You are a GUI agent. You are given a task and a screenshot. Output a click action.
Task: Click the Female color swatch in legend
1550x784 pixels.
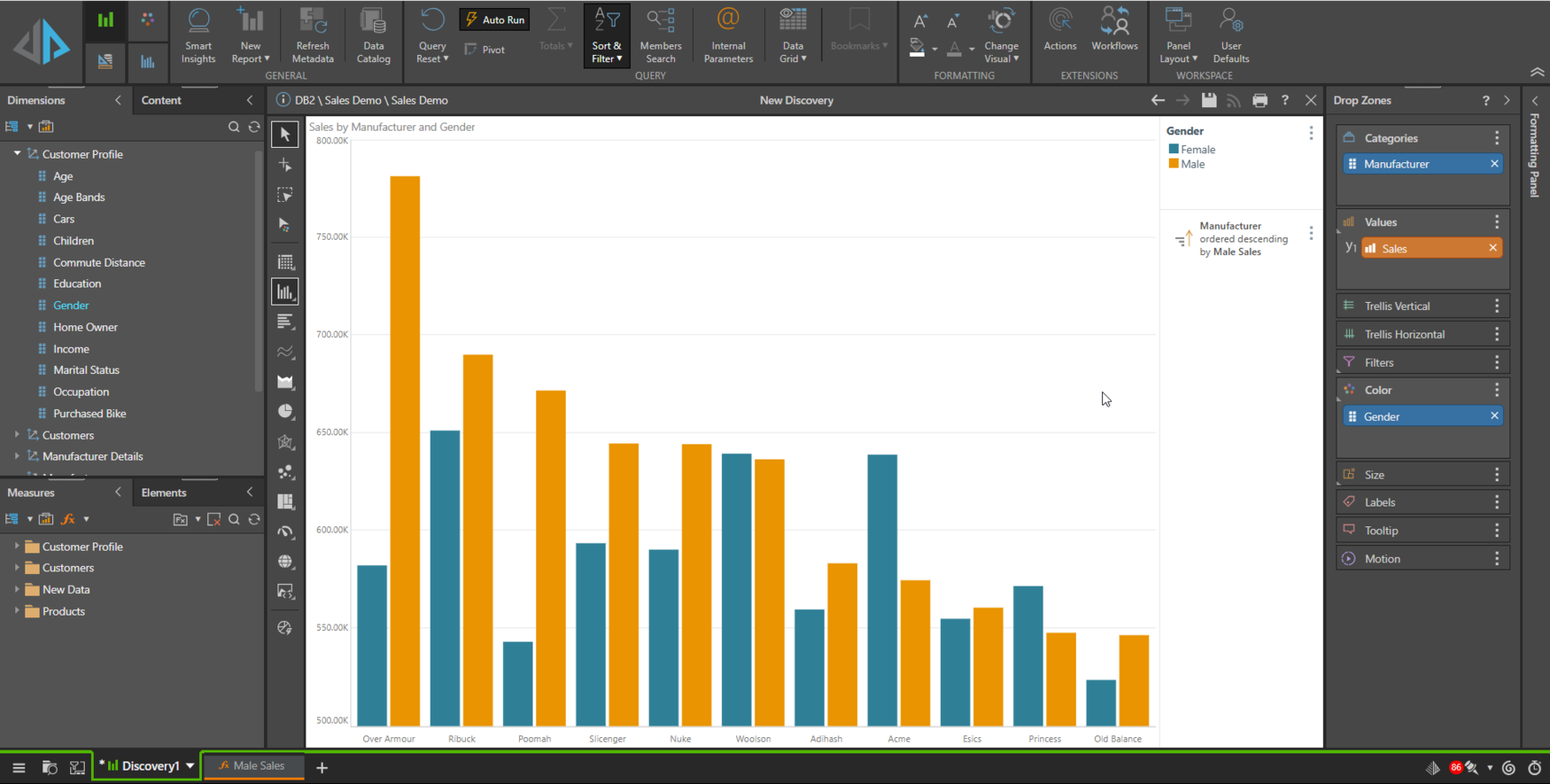coord(1173,150)
